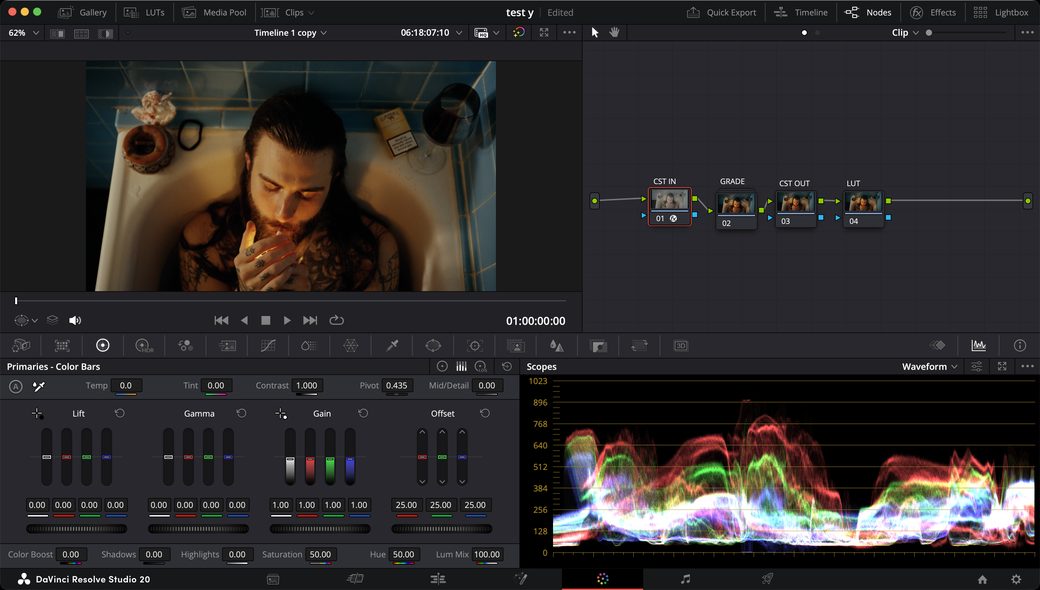This screenshot has width=1040, height=590.
Task: Click the Quick Export button
Action: pyautogui.click(x=721, y=13)
